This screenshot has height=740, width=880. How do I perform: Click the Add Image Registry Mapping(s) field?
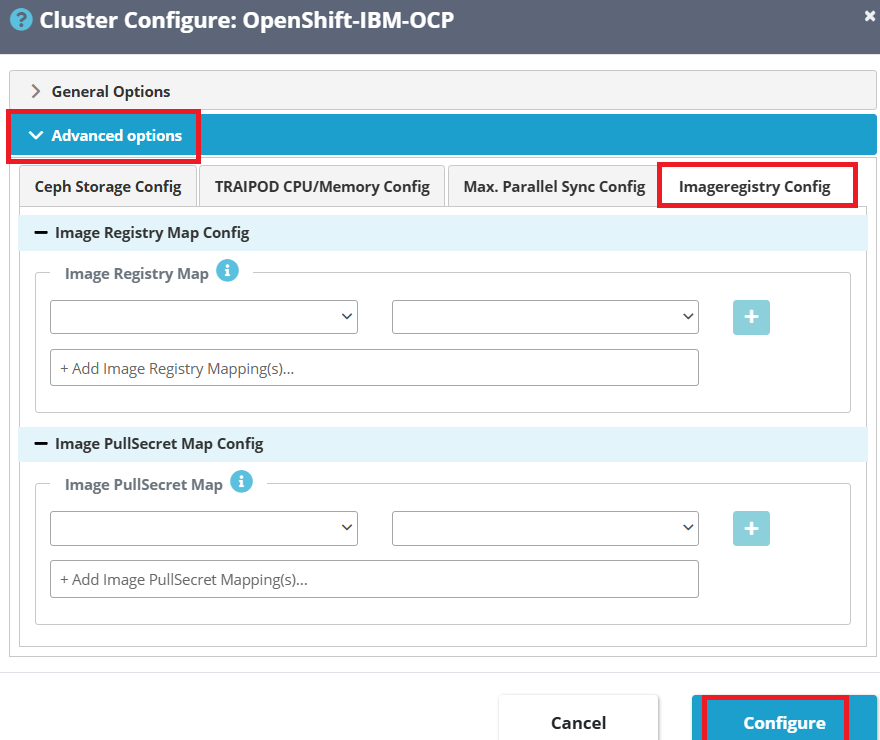click(374, 368)
